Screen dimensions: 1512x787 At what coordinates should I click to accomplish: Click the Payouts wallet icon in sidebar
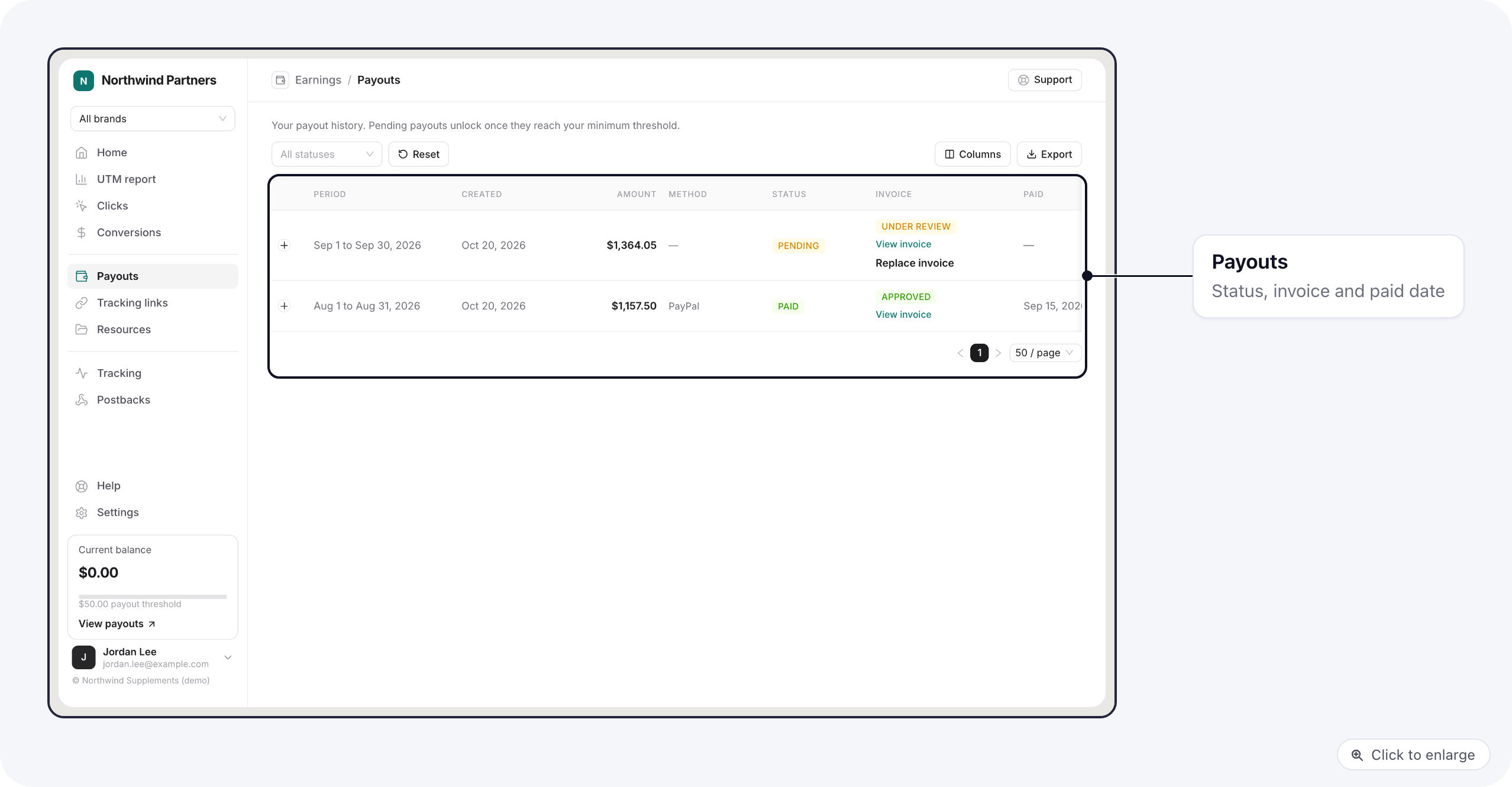tap(82, 276)
